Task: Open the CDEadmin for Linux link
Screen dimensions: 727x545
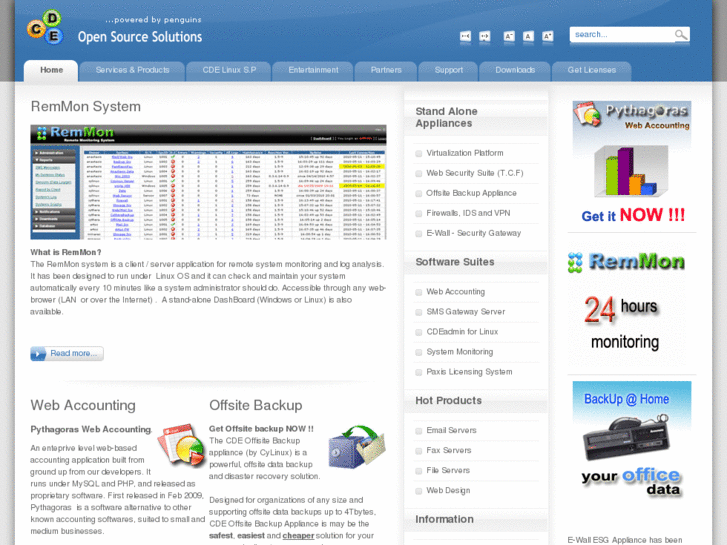Action: pyautogui.click(x=462, y=332)
